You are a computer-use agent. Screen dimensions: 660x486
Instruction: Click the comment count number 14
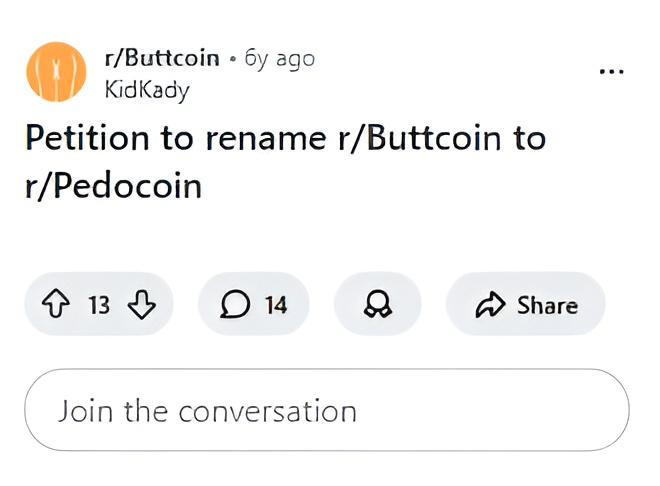coord(275,305)
